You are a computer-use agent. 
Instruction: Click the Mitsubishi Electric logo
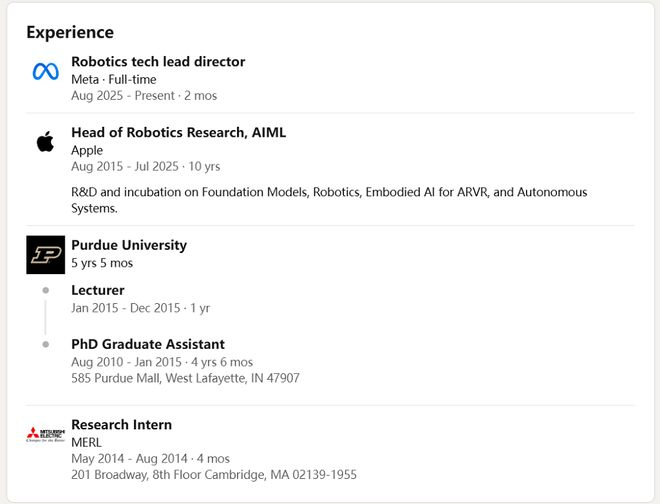[x=45, y=434]
